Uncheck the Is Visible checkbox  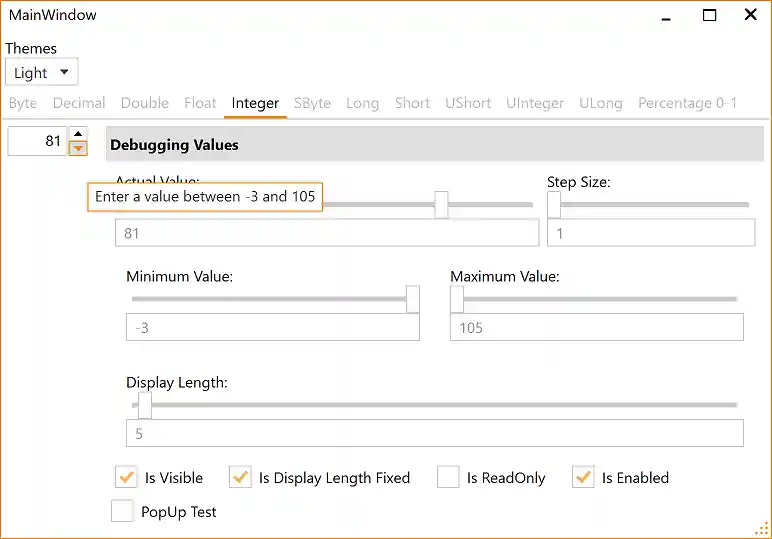[x=126, y=477]
